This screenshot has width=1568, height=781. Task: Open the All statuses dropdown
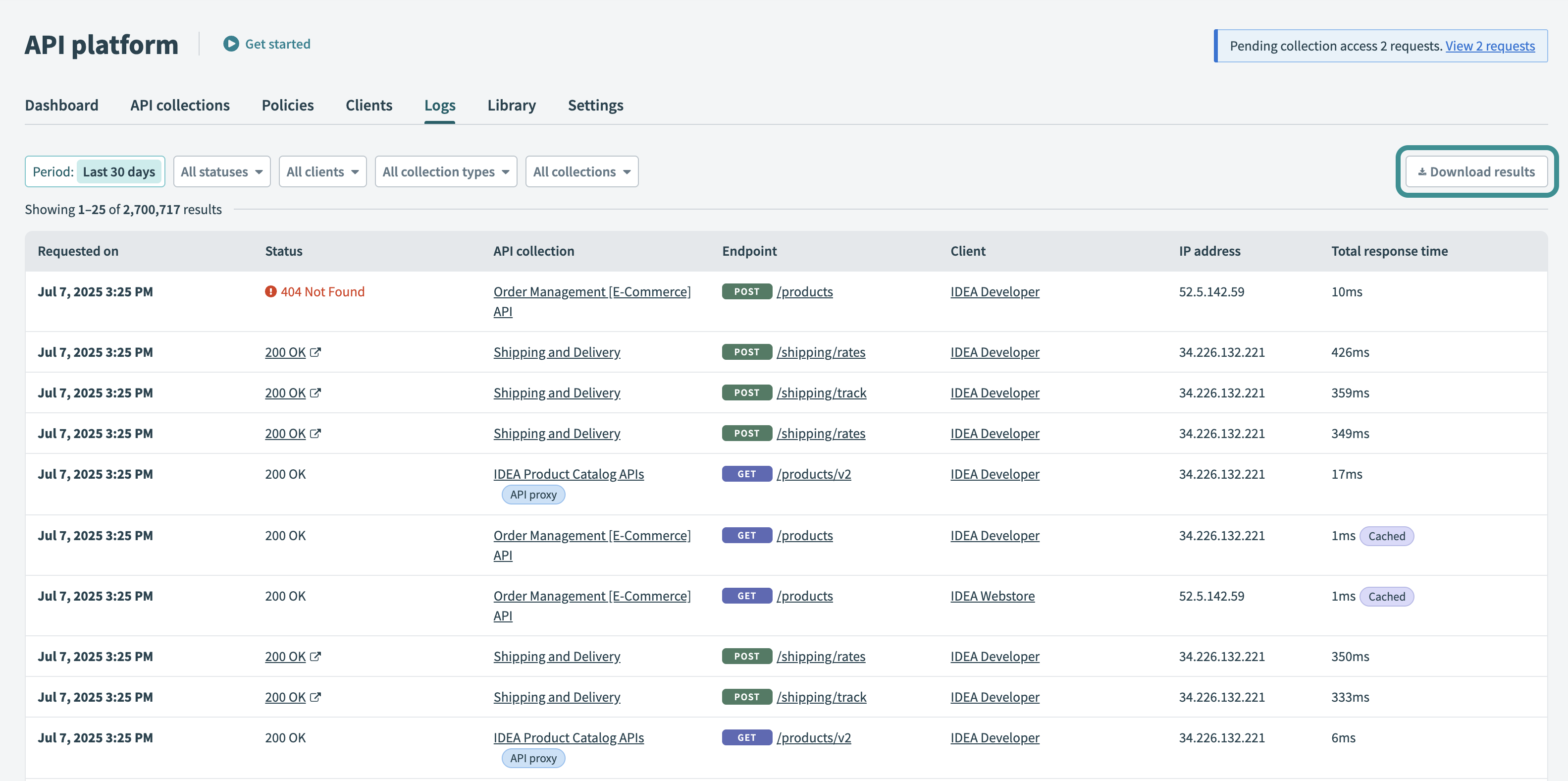(x=221, y=171)
